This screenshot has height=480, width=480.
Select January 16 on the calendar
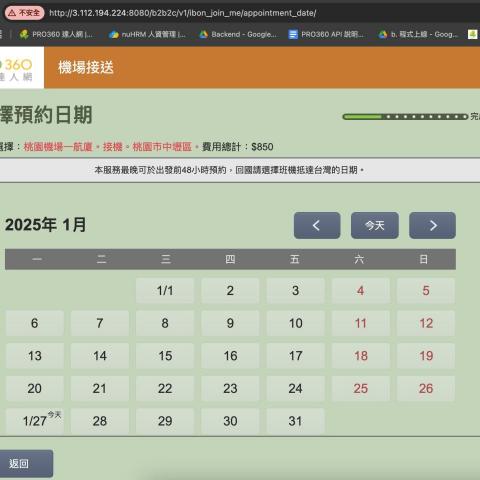[230, 356]
